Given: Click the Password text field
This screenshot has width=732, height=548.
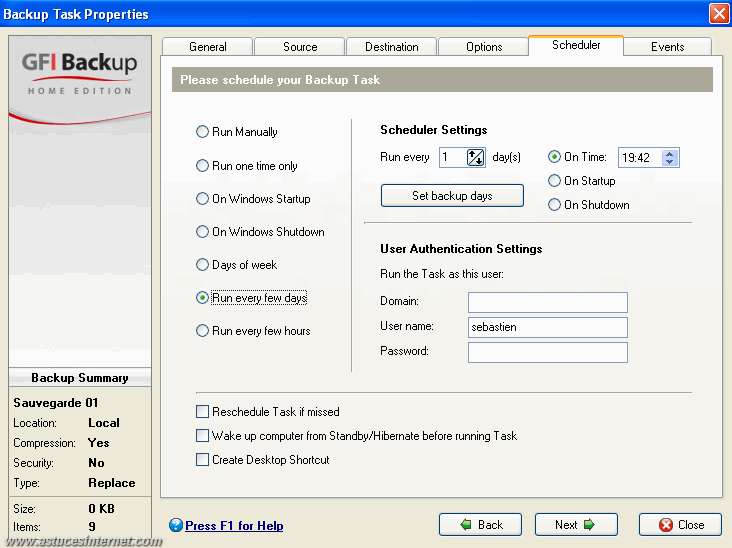Looking at the screenshot, I should [548, 352].
